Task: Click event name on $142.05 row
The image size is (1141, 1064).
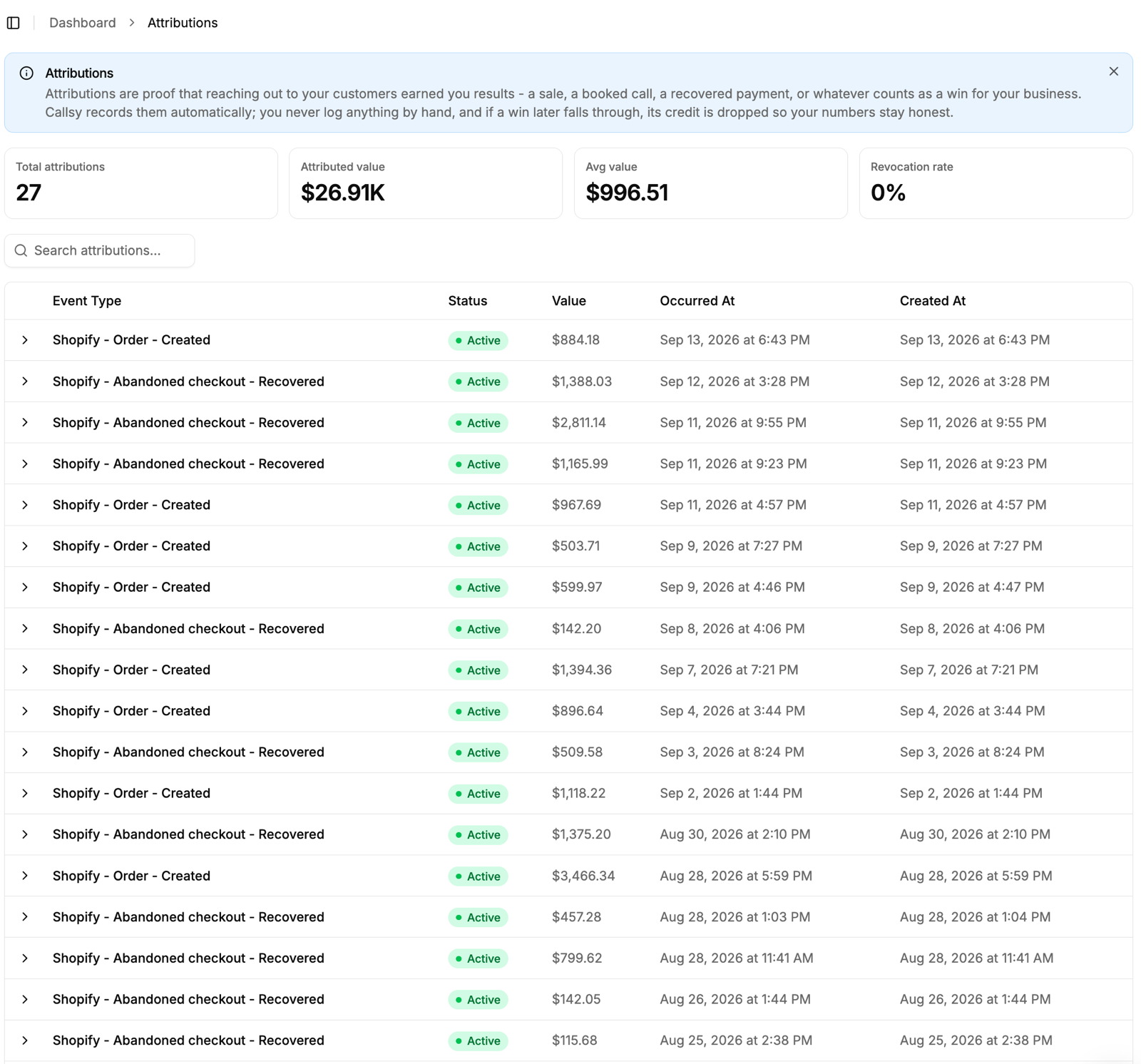Action: point(188,1000)
